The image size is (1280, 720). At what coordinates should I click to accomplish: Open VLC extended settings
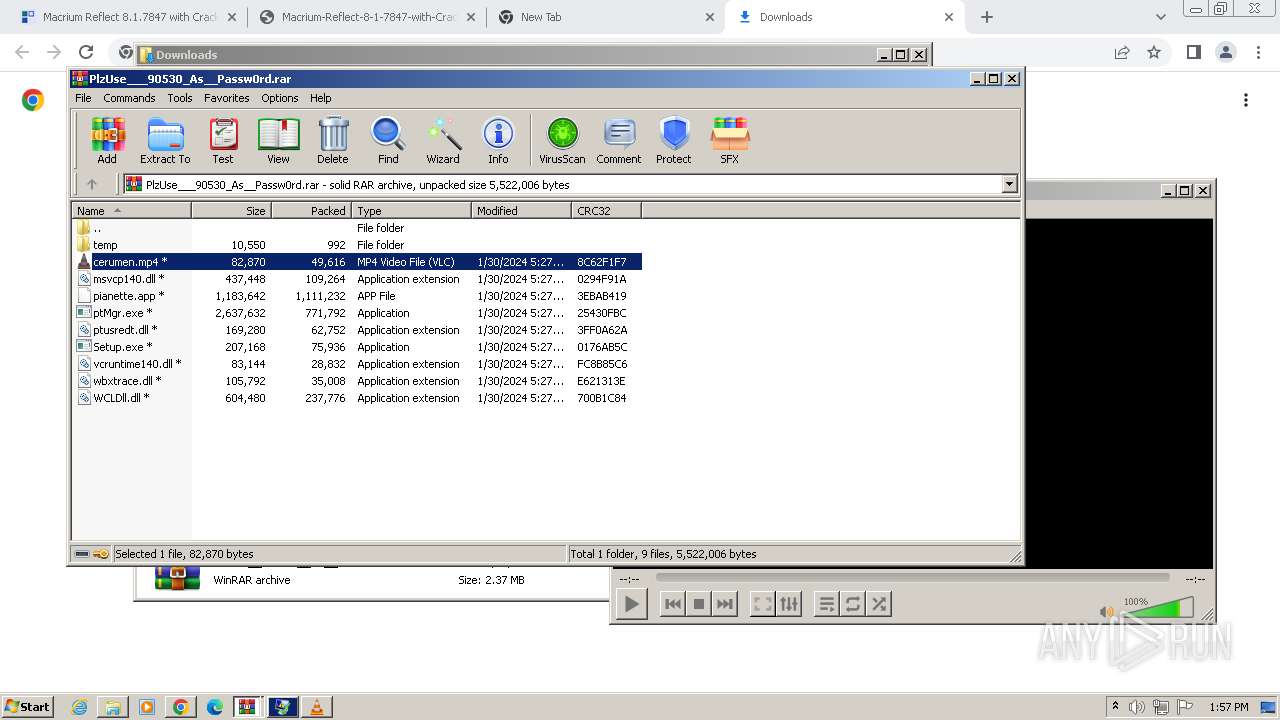pyautogui.click(x=789, y=604)
